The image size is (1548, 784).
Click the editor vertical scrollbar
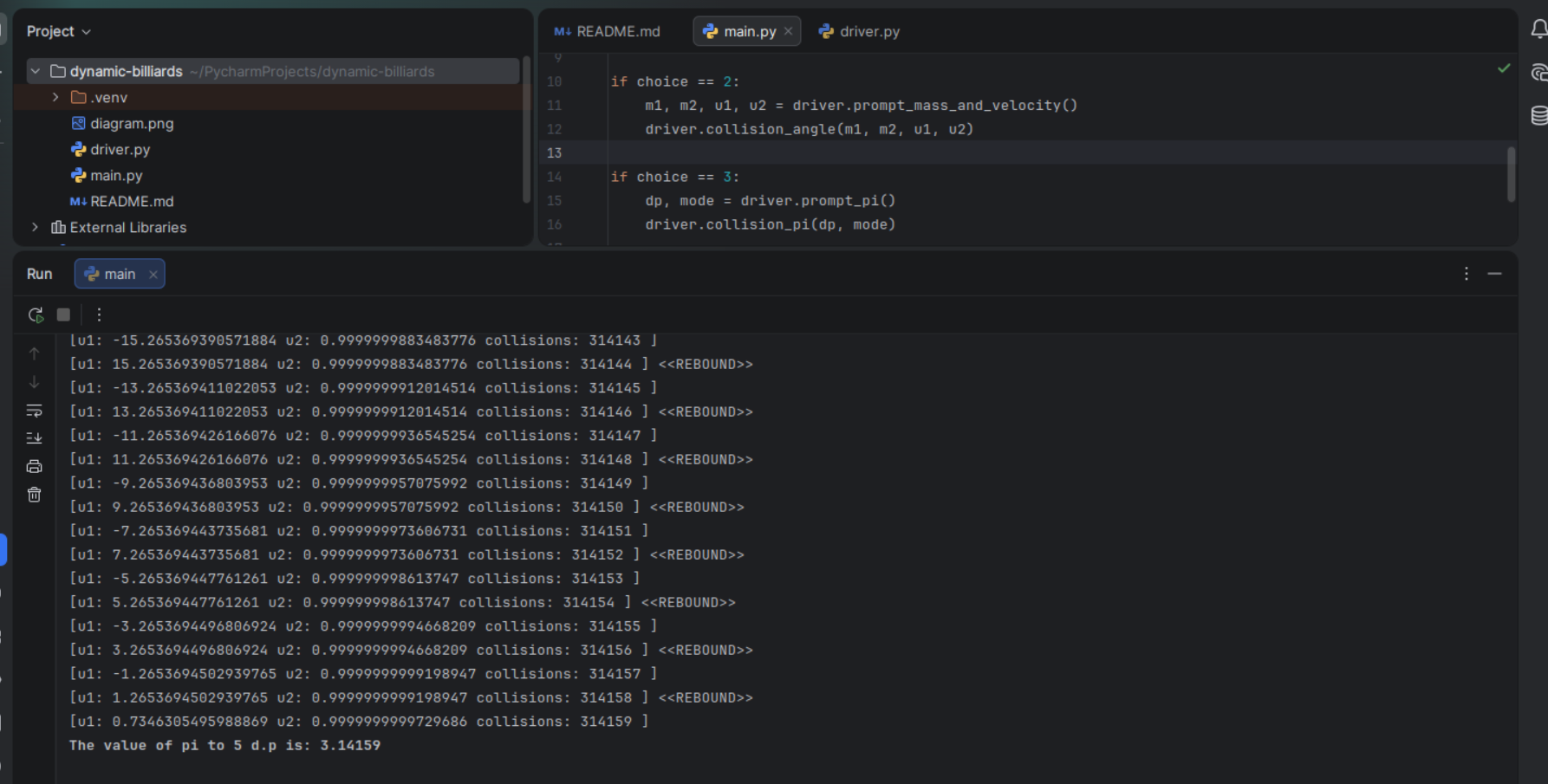click(1511, 174)
